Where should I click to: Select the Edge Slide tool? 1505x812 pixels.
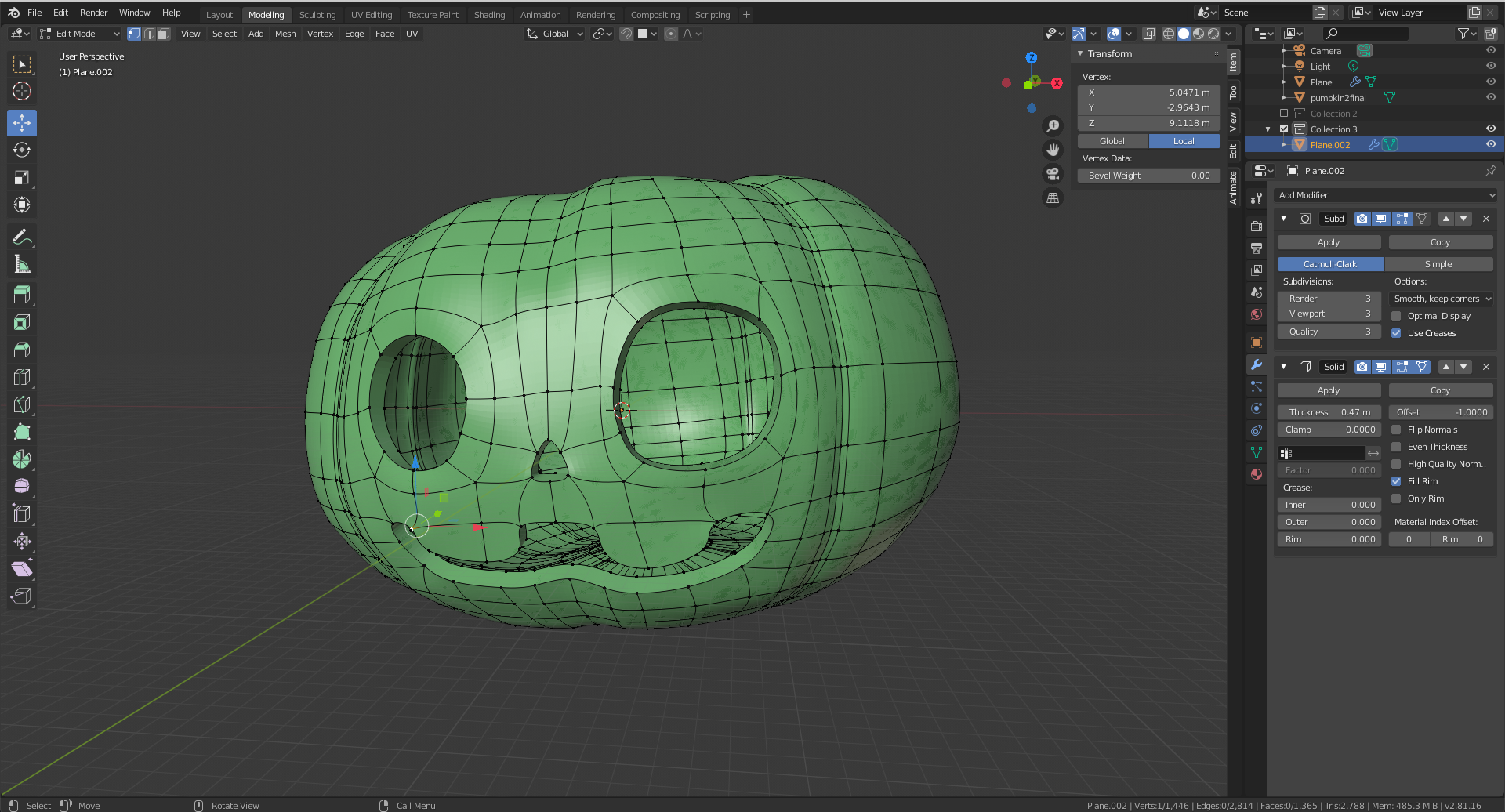click(x=22, y=514)
